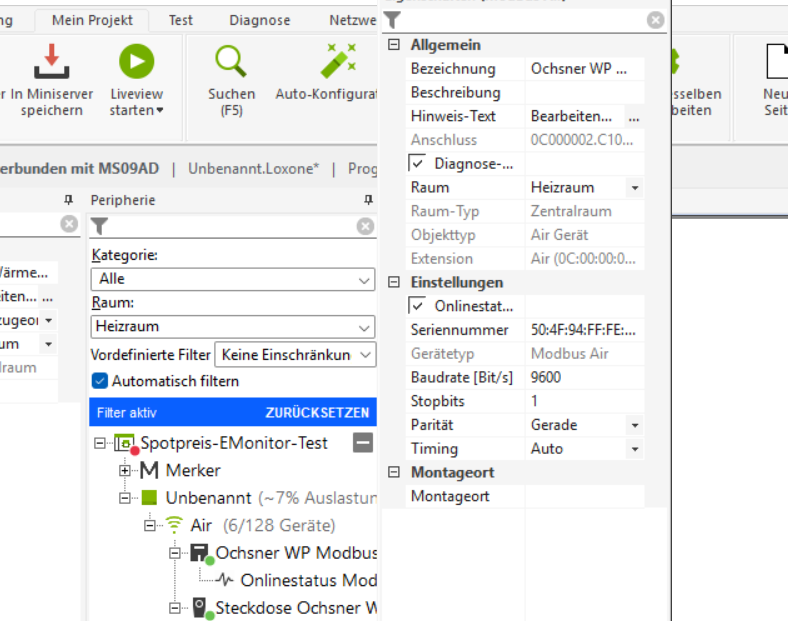Click the funnel icon in the properties panel
The width and height of the screenshot is (788, 621).
coord(392,20)
